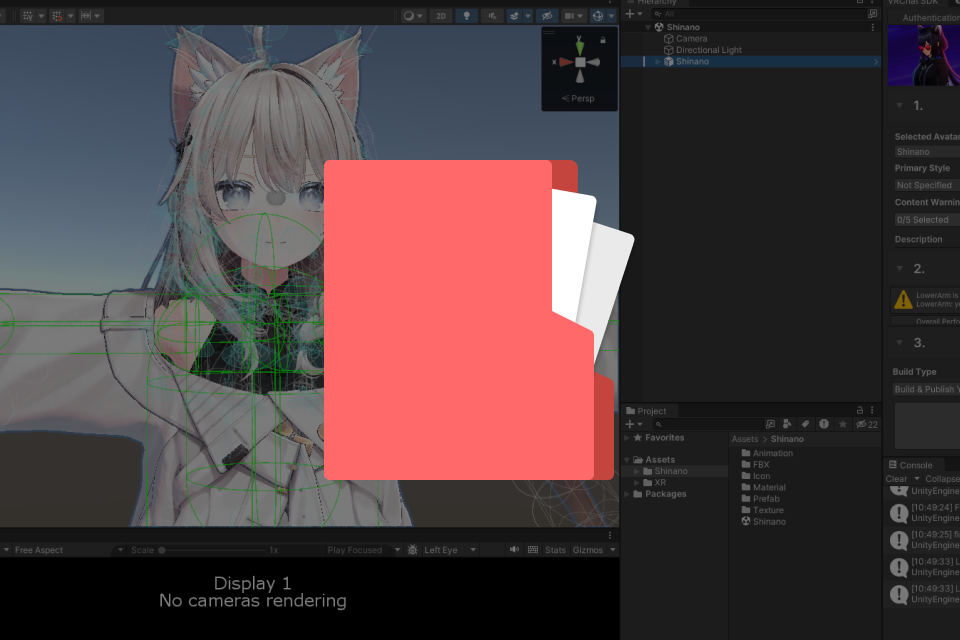
Task: Toggle grid snapping magnet icon
Action: (57, 16)
